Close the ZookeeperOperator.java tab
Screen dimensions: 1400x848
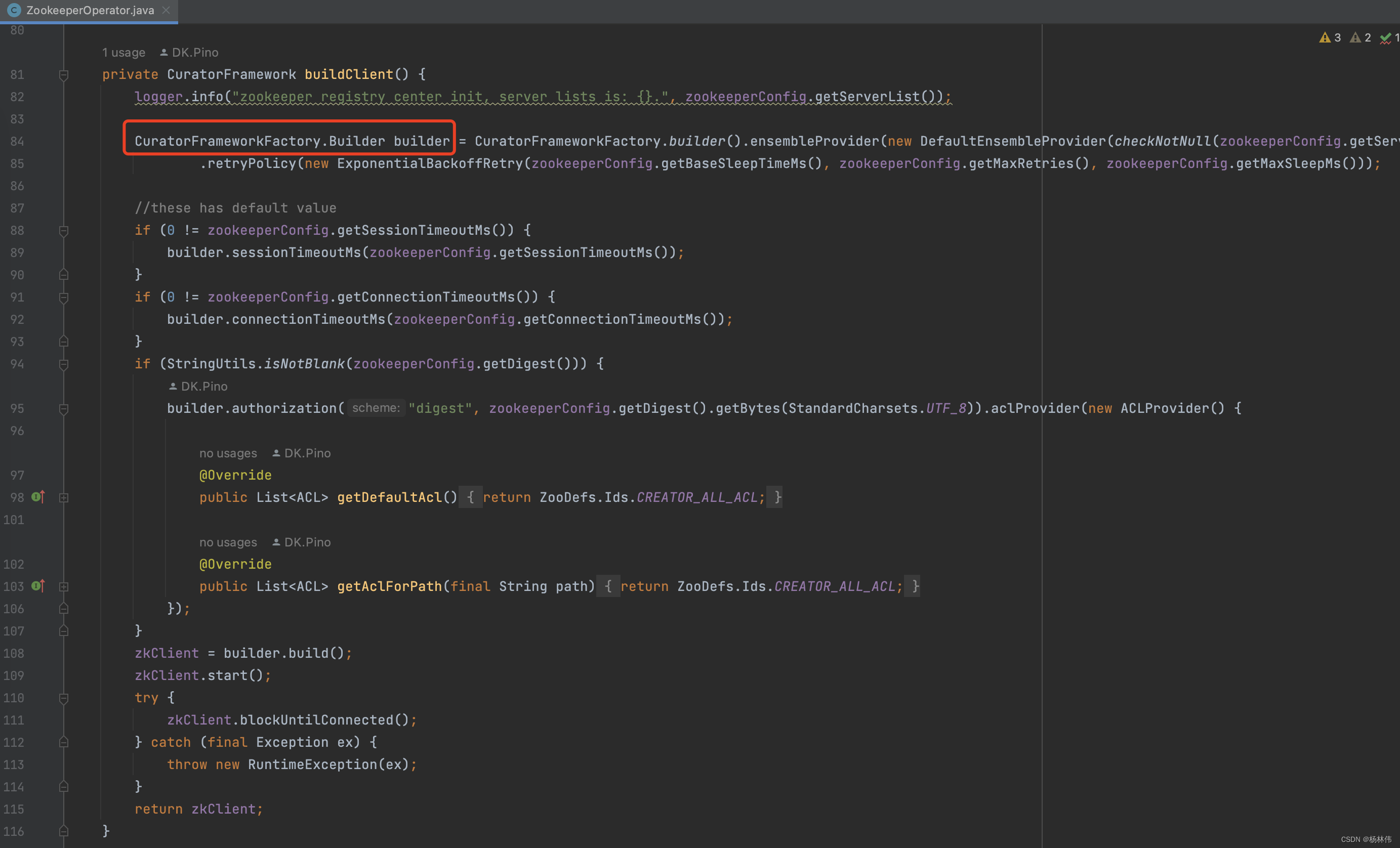coord(166,10)
